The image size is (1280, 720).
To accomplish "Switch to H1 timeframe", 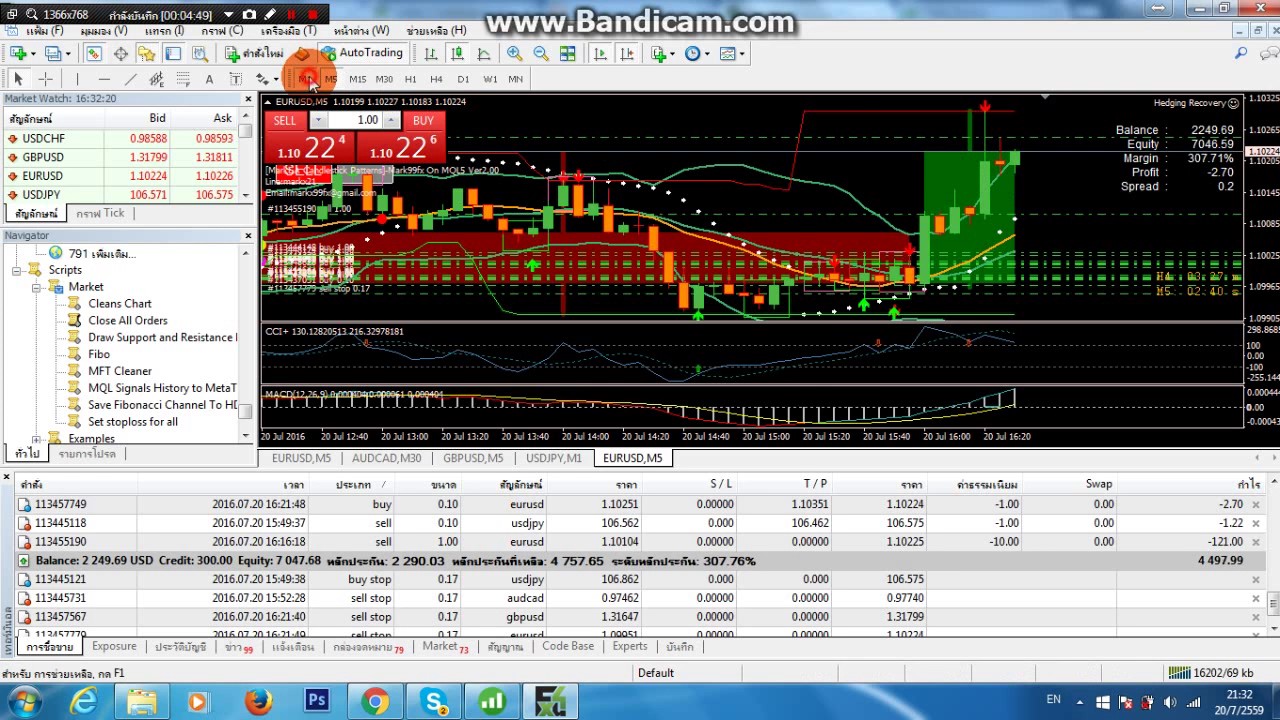I will pyautogui.click(x=410, y=79).
